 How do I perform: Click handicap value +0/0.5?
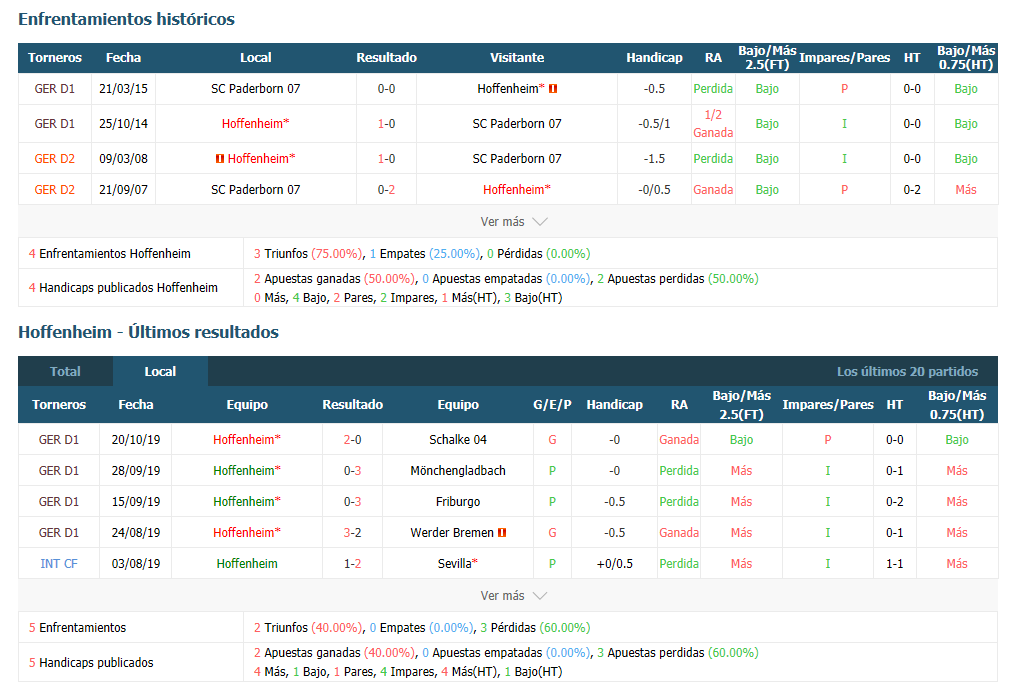(x=615, y=564)
